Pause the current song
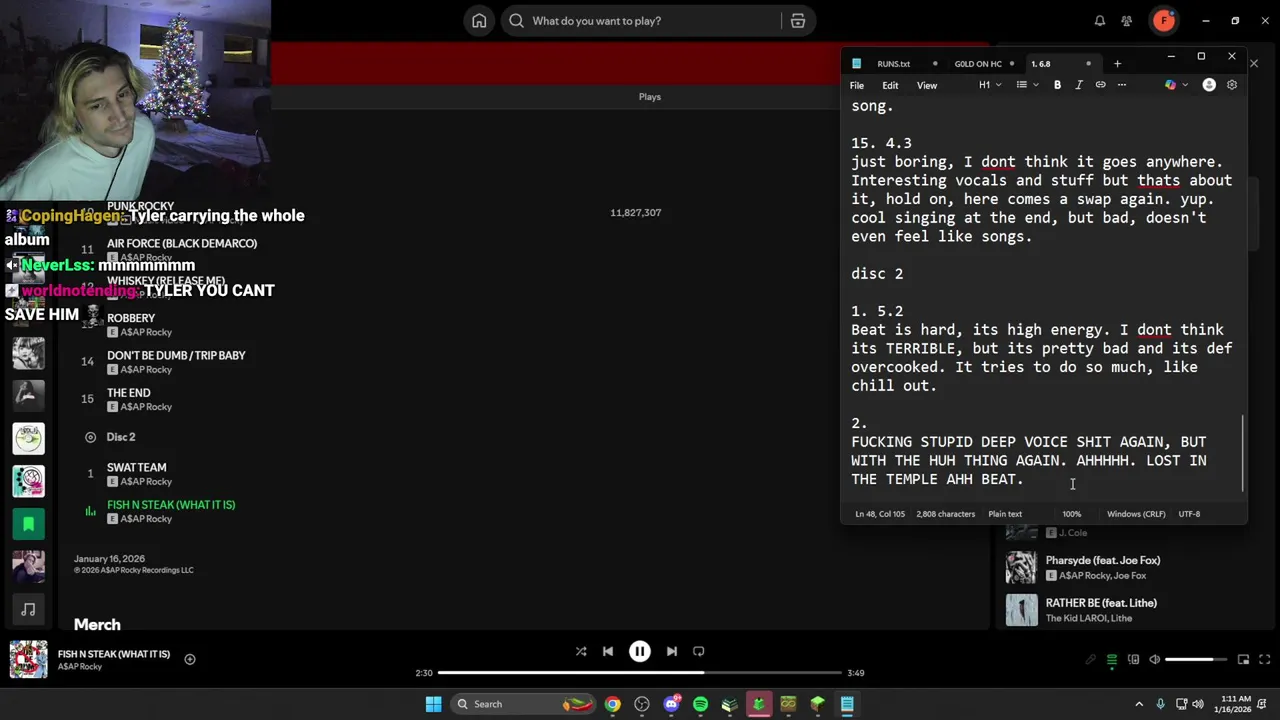 click(x=640, y=651)
